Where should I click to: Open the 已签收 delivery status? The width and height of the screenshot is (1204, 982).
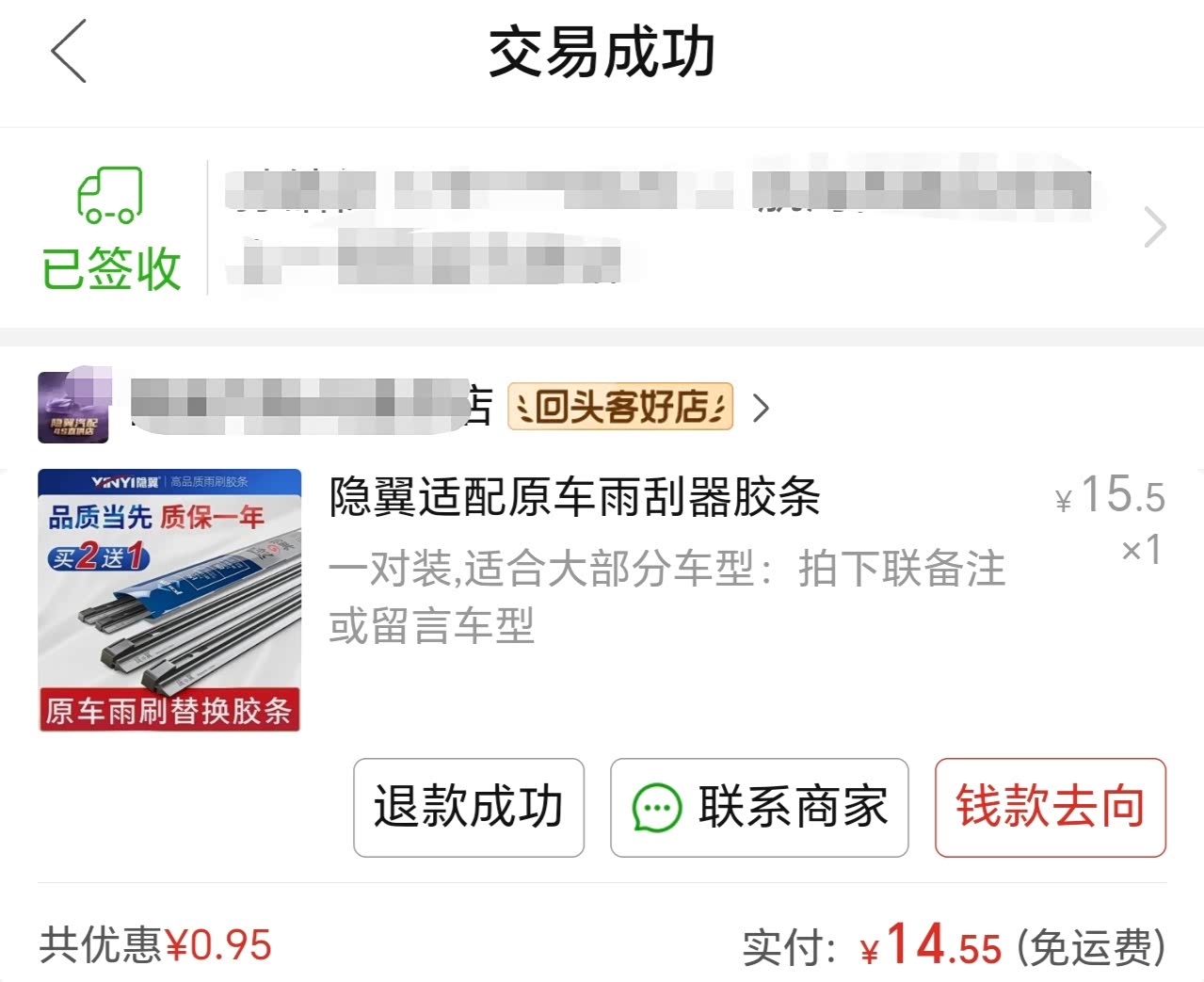click(111, 268)
